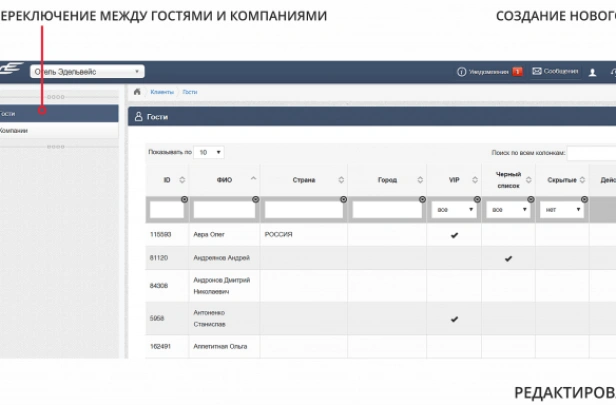Click the Клиенты breadcrumb link
The height and width of the screenshot is (405, 616).
[162, 91]
